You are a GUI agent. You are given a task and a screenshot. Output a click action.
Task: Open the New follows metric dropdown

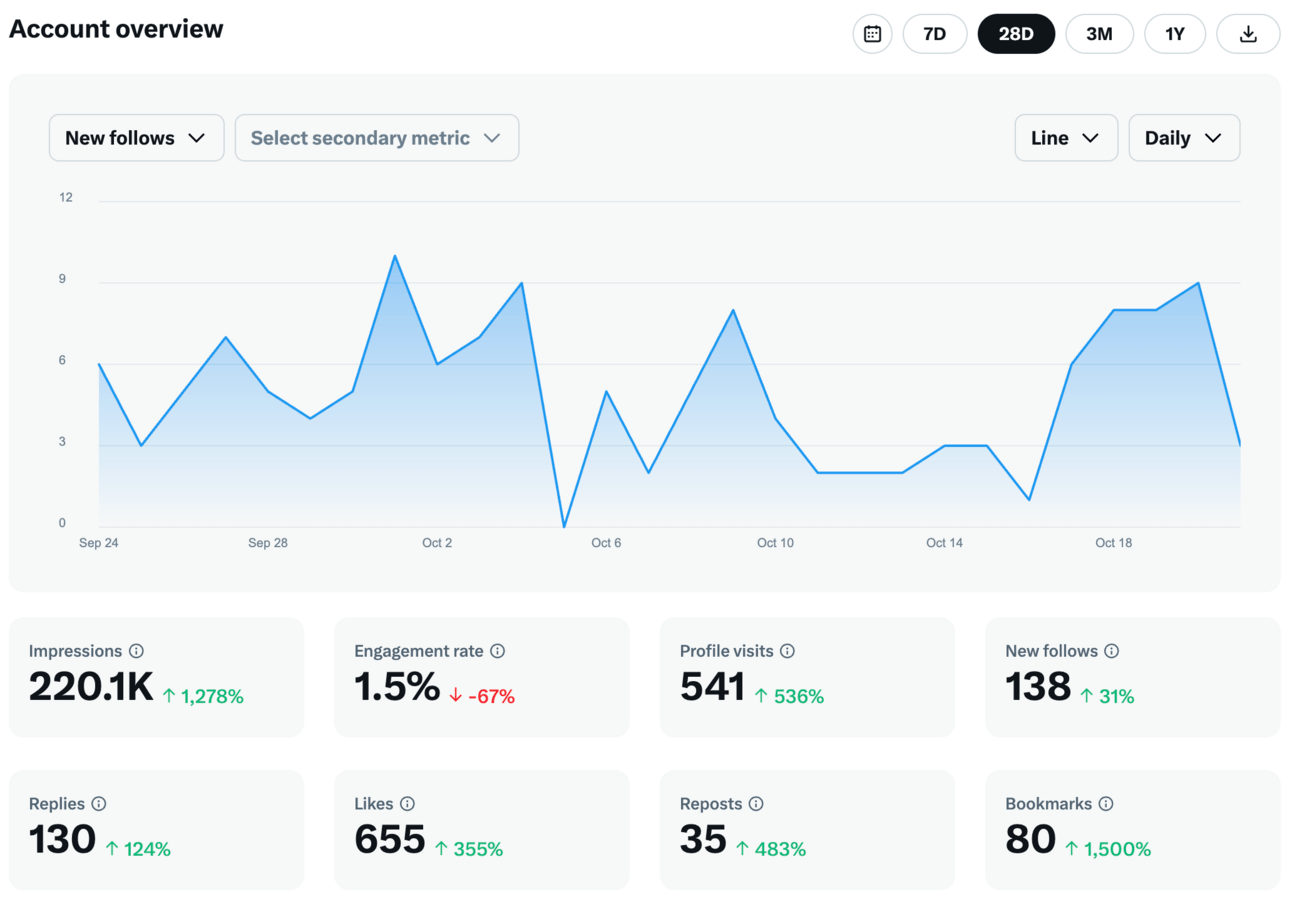[136, 138]
